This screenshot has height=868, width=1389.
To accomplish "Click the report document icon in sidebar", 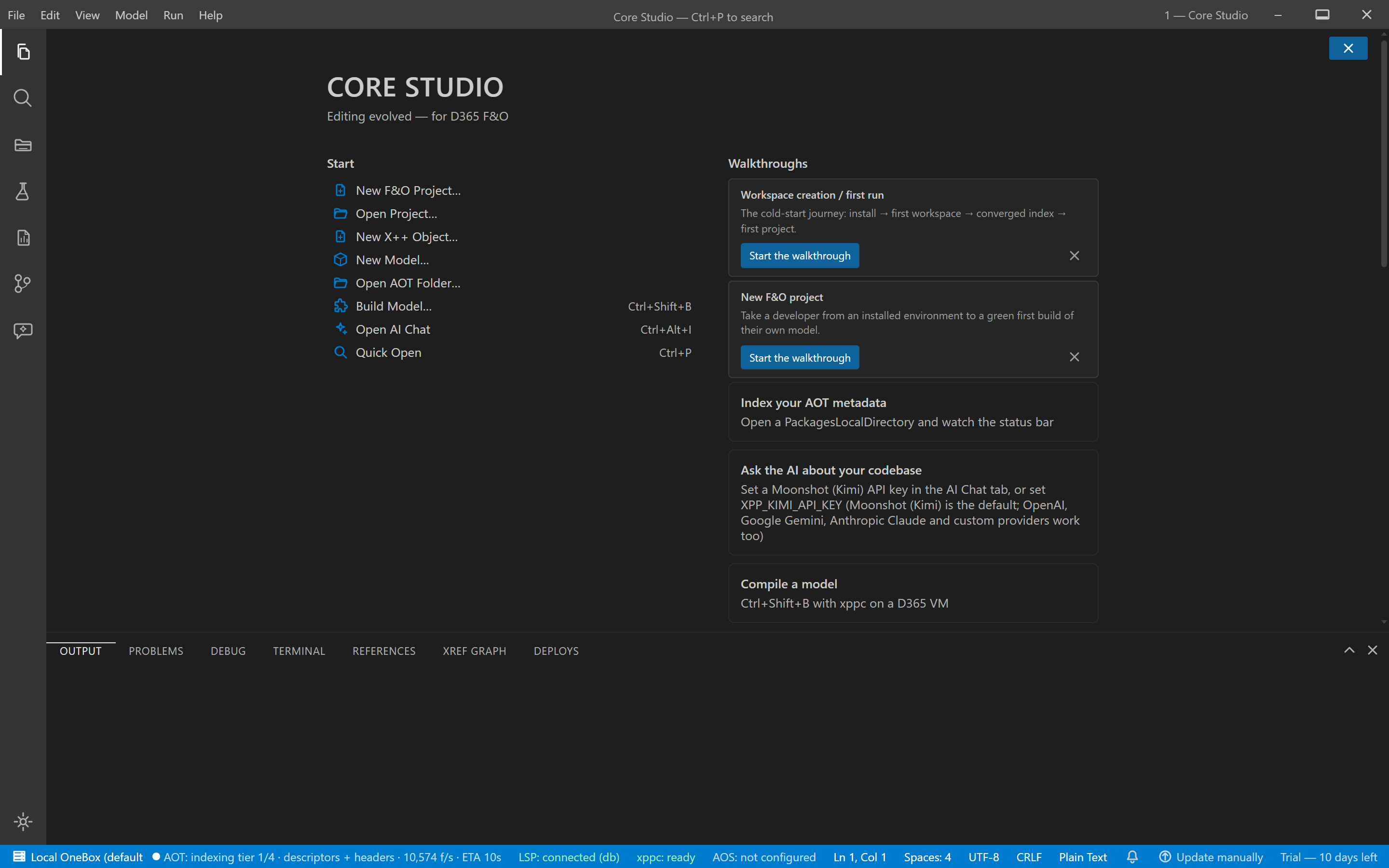I will coord(23,238).
